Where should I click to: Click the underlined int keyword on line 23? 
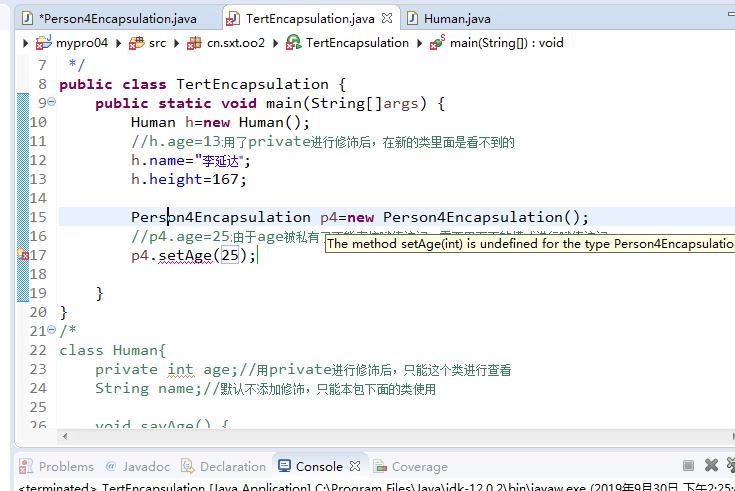coord(180,370)
